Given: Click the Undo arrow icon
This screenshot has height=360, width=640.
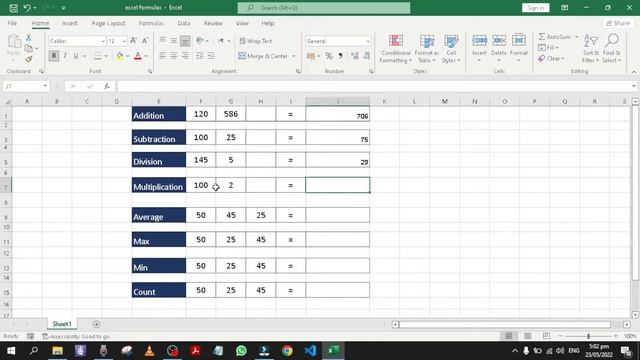Looking at the screenshot, I should [27, 8].
